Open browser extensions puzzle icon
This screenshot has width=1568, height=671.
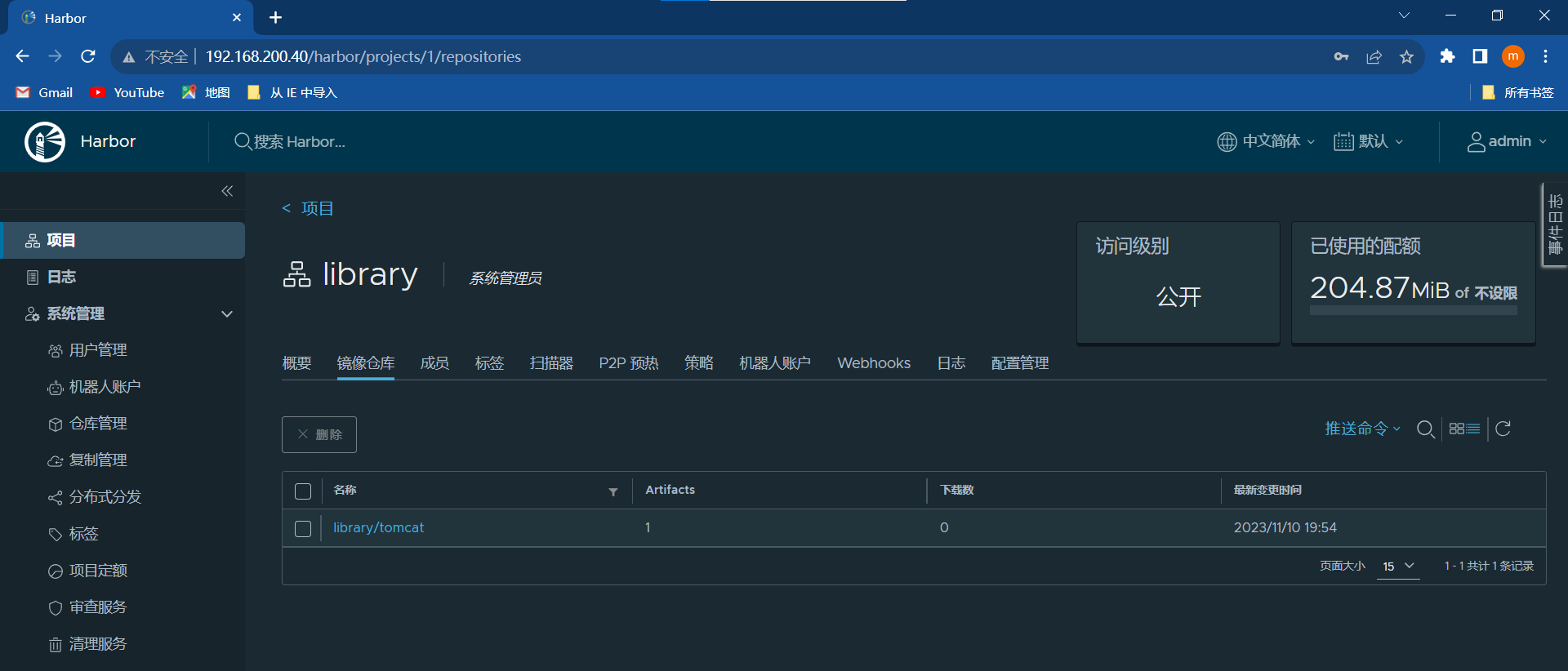(x=1447, y=56)
